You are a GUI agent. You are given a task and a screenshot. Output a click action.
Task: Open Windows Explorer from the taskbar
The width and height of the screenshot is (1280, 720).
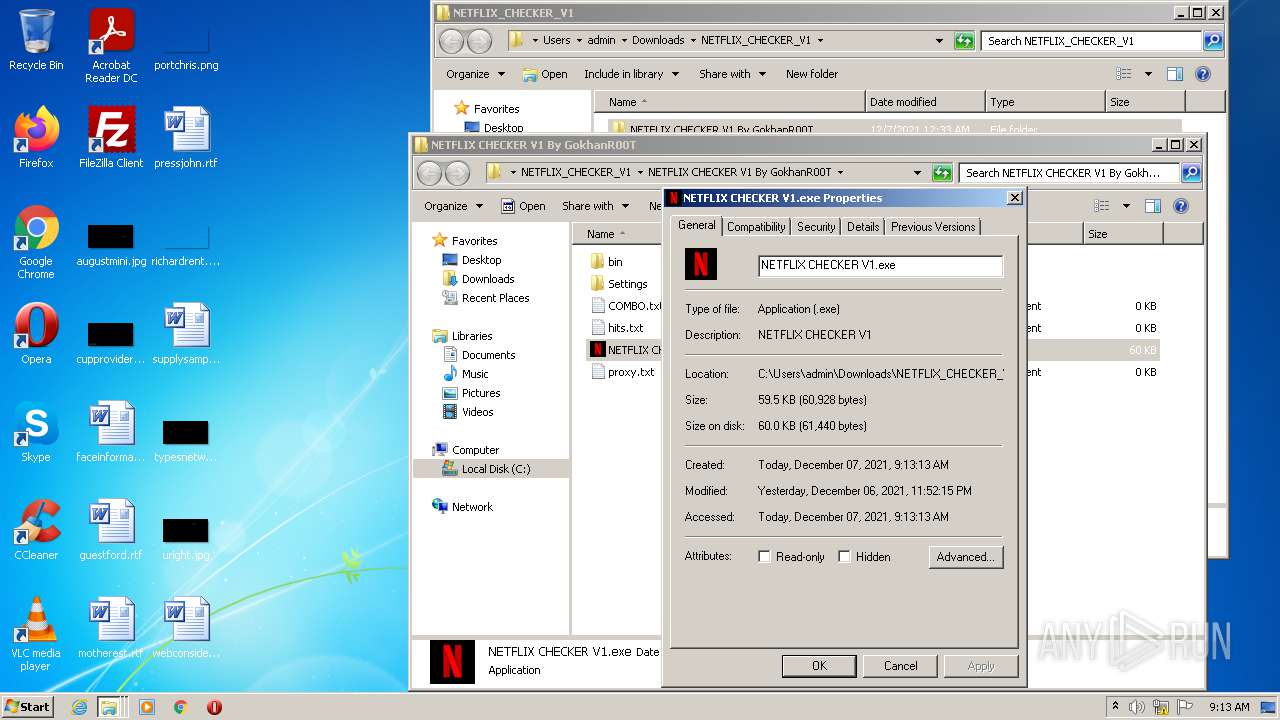[x=108, y=707]
